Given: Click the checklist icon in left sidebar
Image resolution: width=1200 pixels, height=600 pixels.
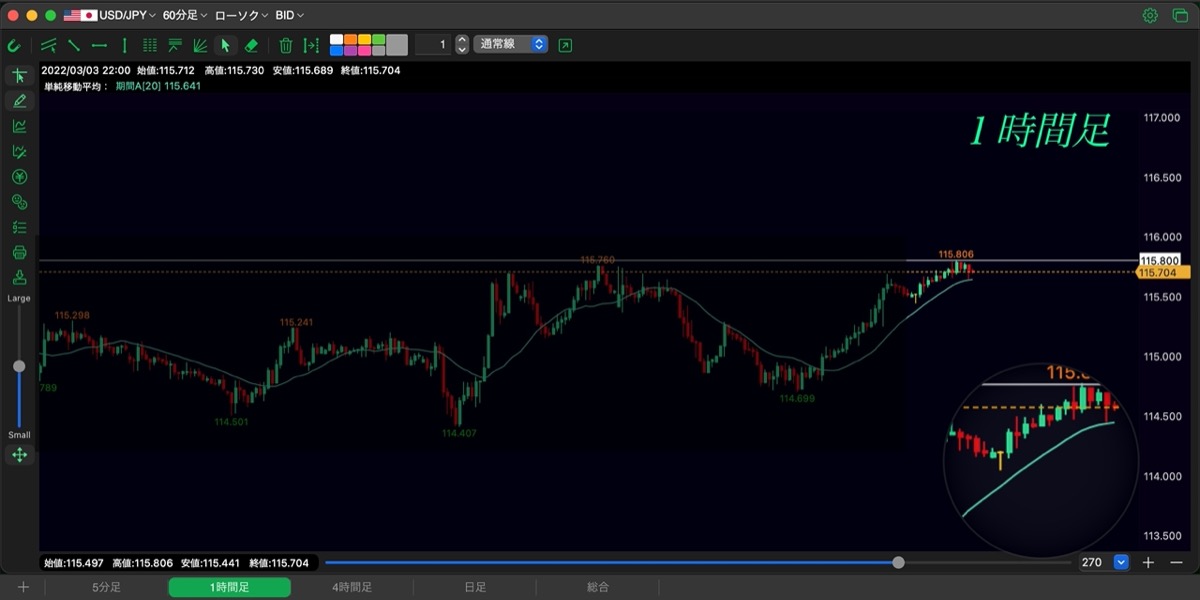Looking at the screenshot, I should pyautogui.click(x=19, y=227).
